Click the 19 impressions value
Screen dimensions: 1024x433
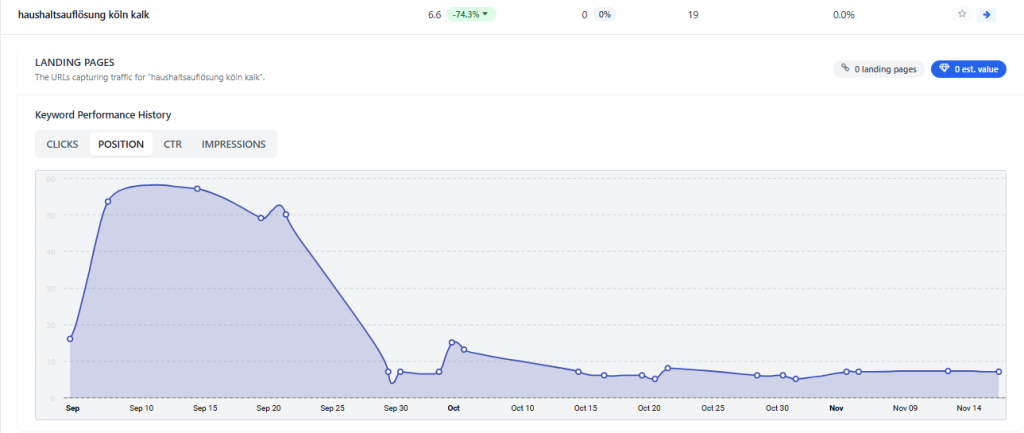click(x=693, y=14)
